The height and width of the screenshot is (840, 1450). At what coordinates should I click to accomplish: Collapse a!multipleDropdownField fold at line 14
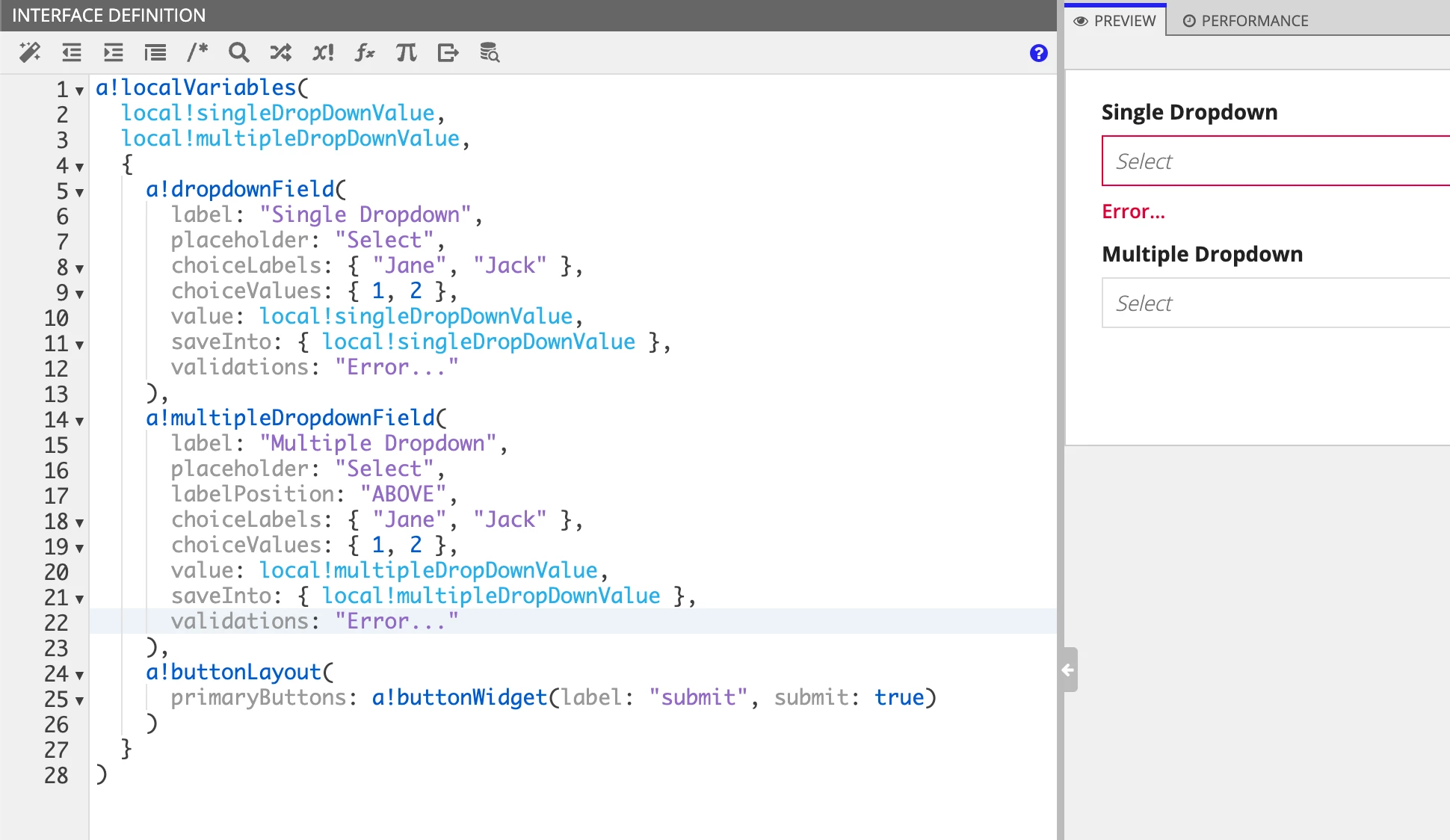coord(79,421)
